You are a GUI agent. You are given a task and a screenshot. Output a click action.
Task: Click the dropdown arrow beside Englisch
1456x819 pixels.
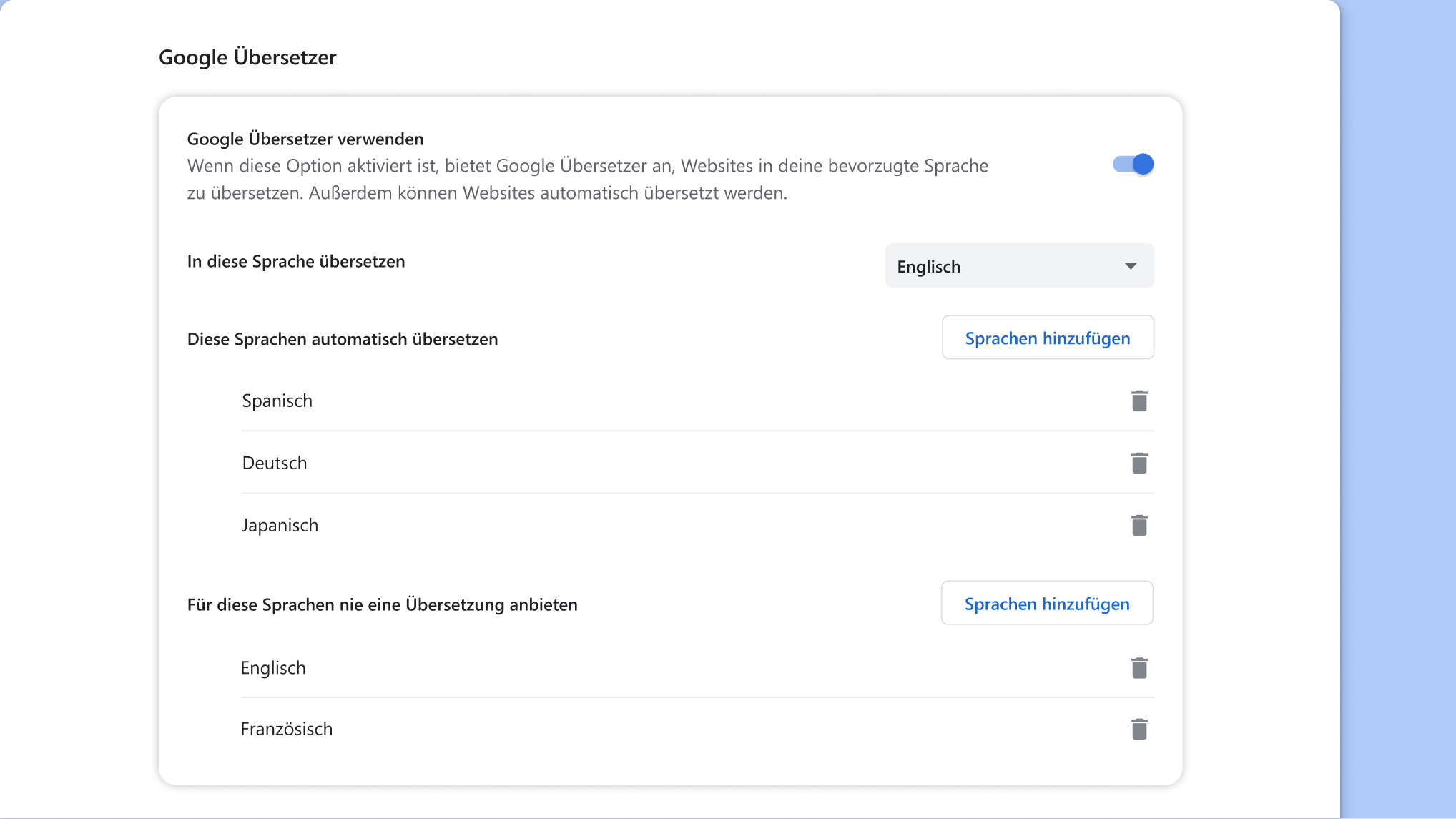[1131, 265]
